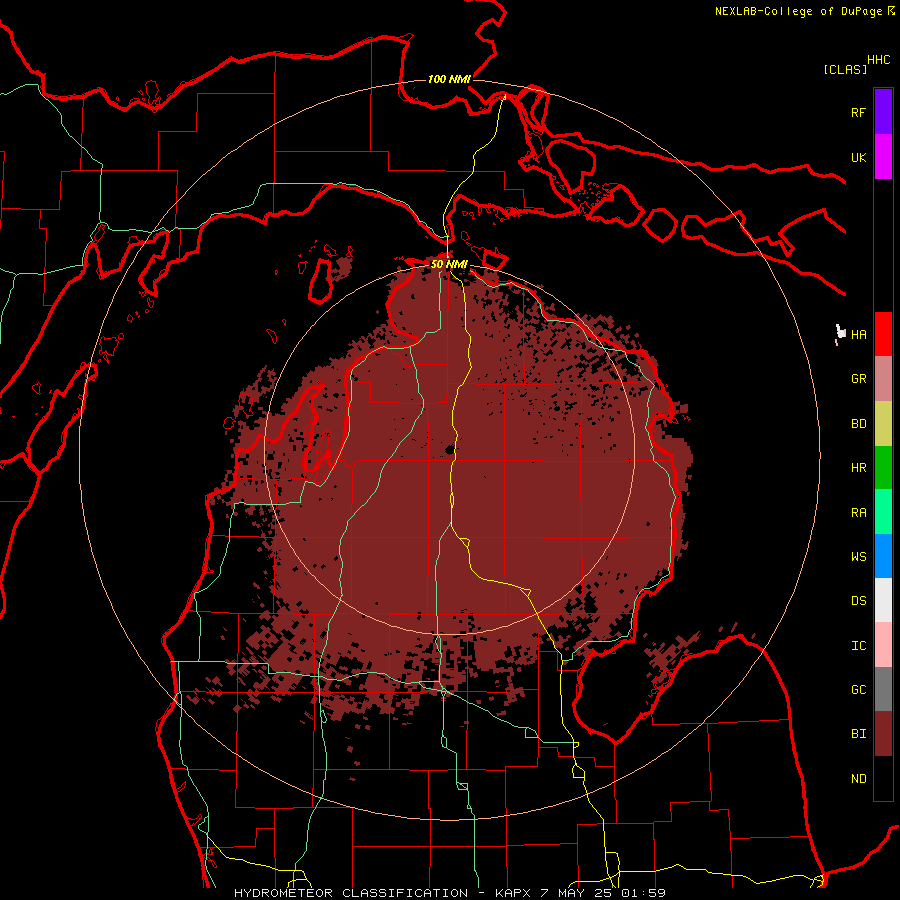Click the HHC product code text
900x900 pixels.
878,60
